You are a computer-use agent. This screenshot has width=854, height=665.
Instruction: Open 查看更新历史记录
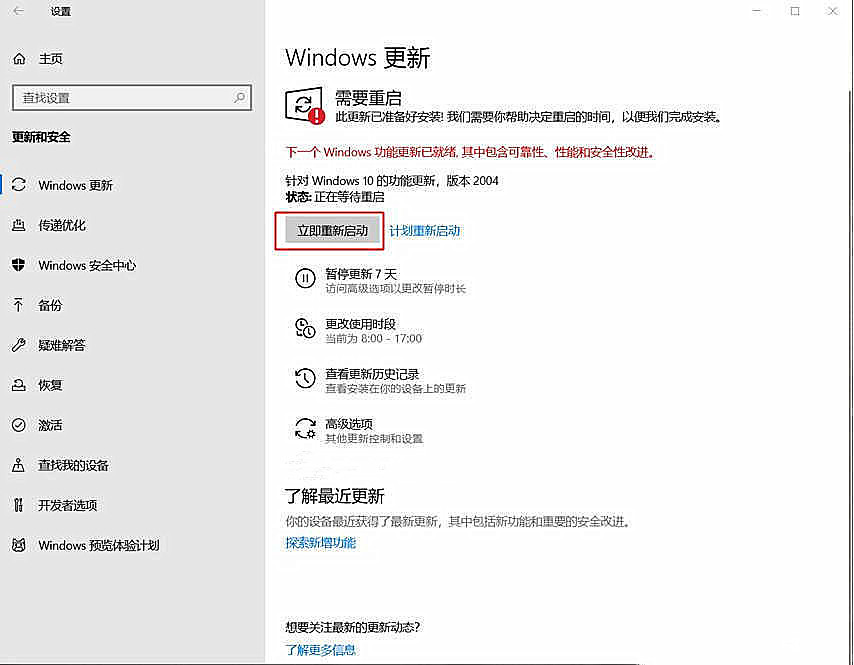coord(381,380)
